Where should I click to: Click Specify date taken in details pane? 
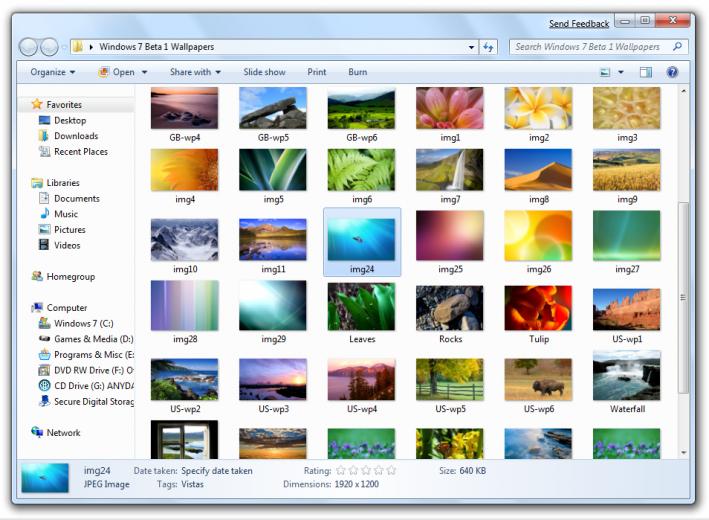(217, 471)
